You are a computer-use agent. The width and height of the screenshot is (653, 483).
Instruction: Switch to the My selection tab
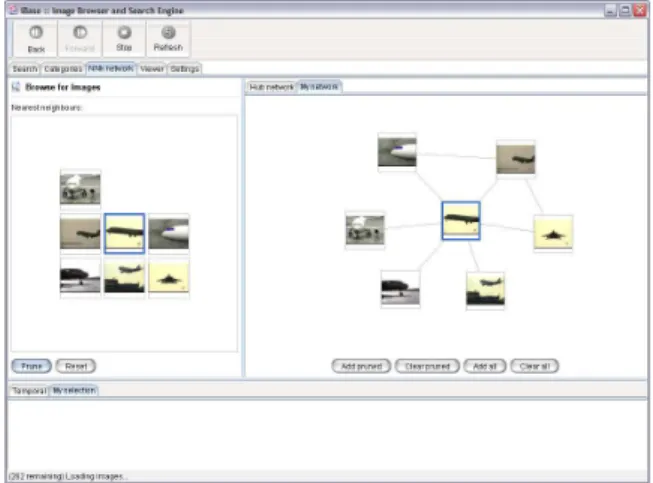(x=74, y=390)
